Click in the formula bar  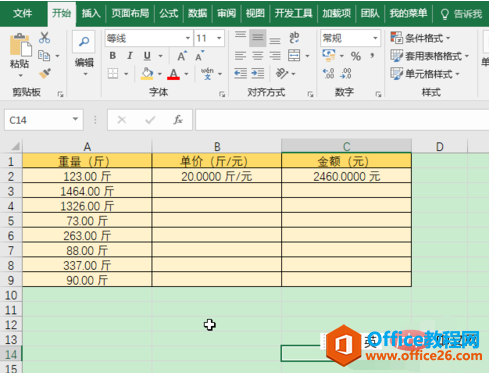[x=342, y=120]
